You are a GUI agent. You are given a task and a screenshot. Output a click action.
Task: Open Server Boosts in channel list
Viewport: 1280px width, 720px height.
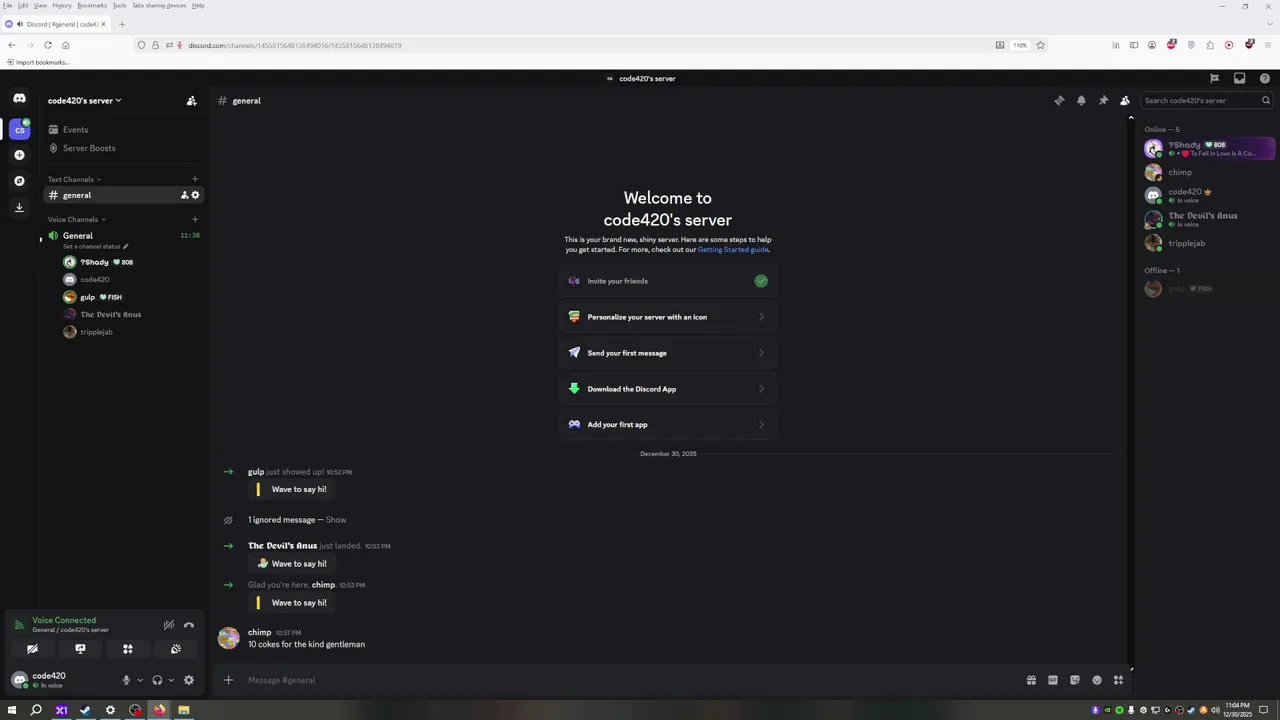click(x=124, y=148)
